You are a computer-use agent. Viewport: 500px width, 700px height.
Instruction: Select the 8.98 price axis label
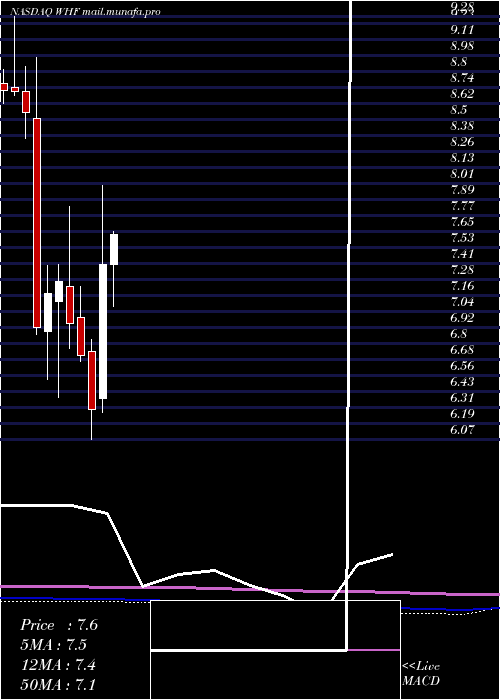(x=462, y=46)
